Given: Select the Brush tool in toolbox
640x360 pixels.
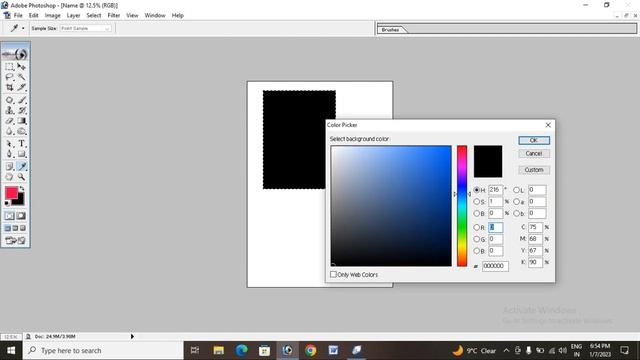Looking at the screenshot, I should [22, 100].
